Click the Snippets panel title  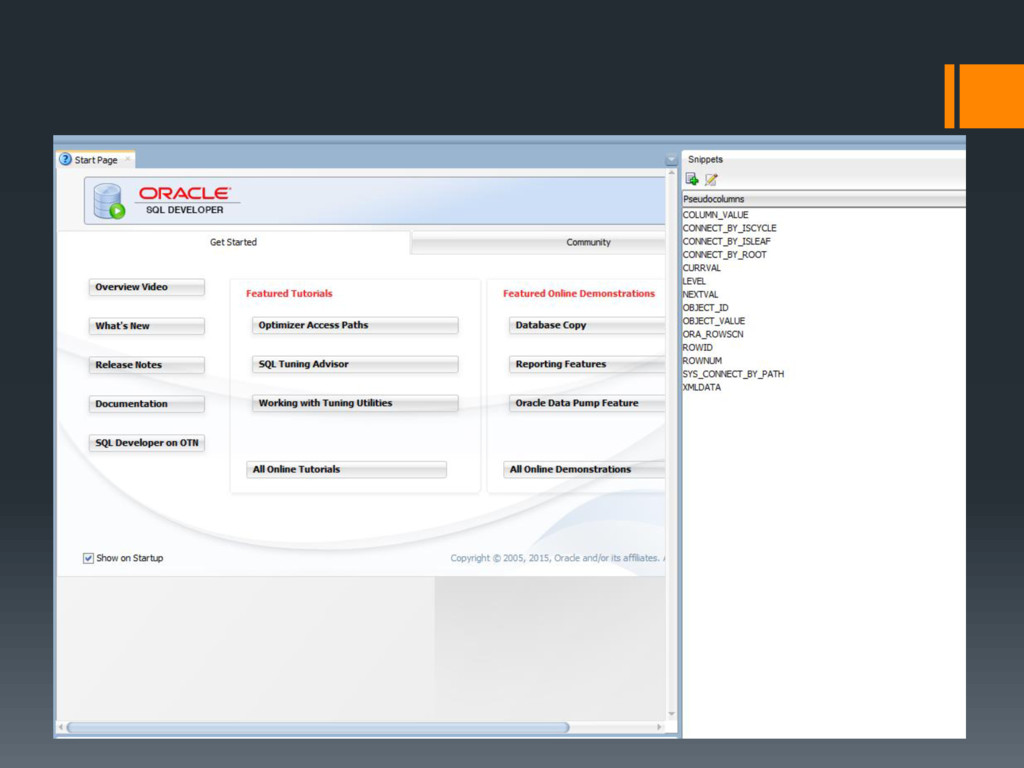coord(705,159)
